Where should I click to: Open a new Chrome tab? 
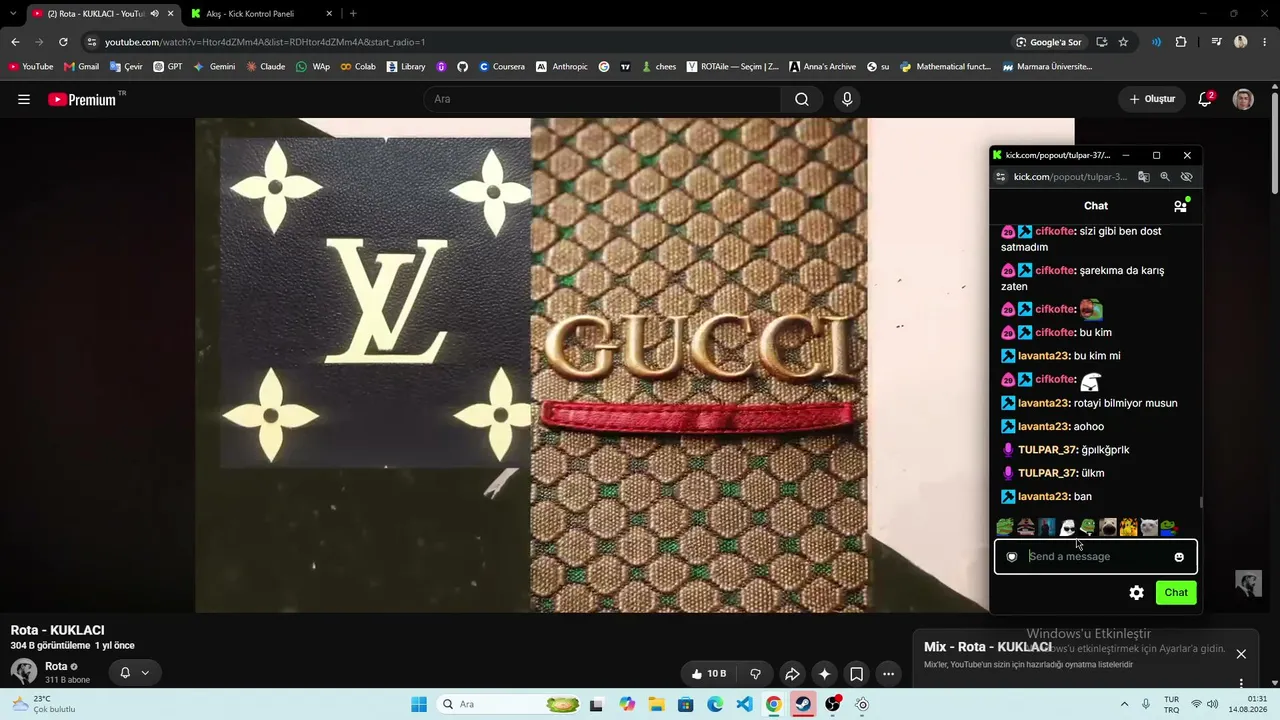point(353,14)
